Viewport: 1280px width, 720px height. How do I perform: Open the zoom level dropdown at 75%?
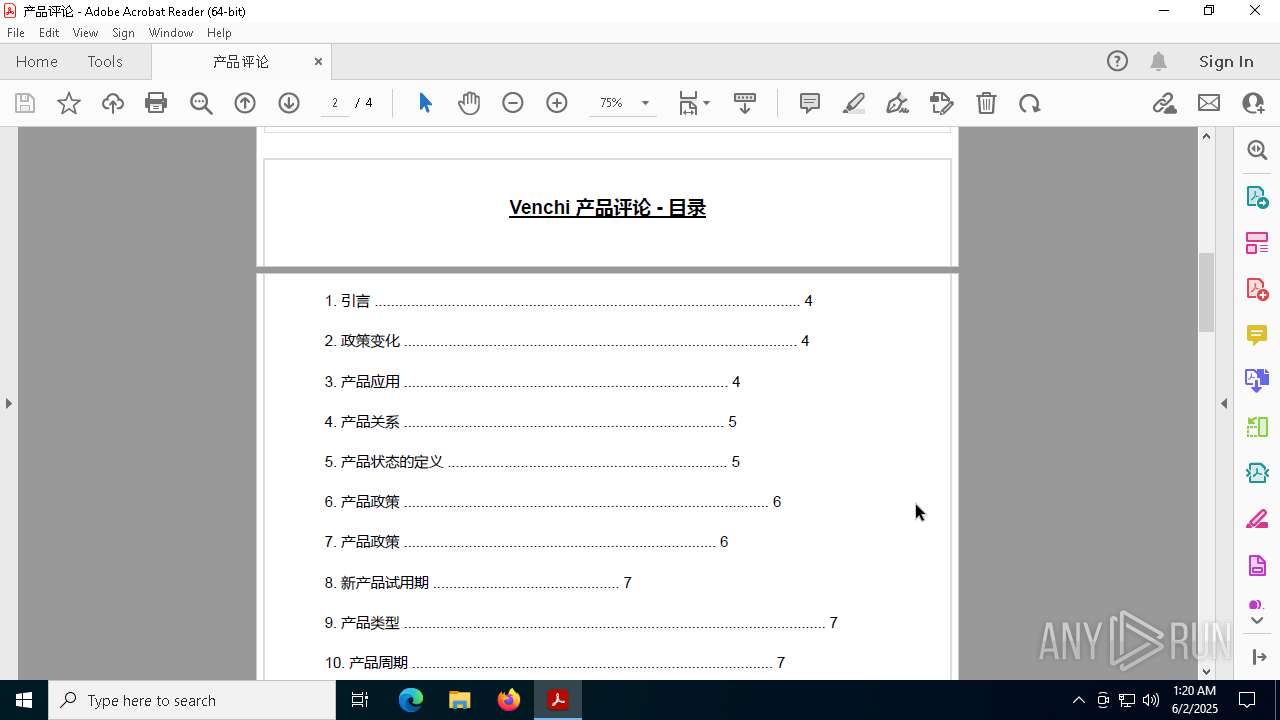click(x=645, y=103)
